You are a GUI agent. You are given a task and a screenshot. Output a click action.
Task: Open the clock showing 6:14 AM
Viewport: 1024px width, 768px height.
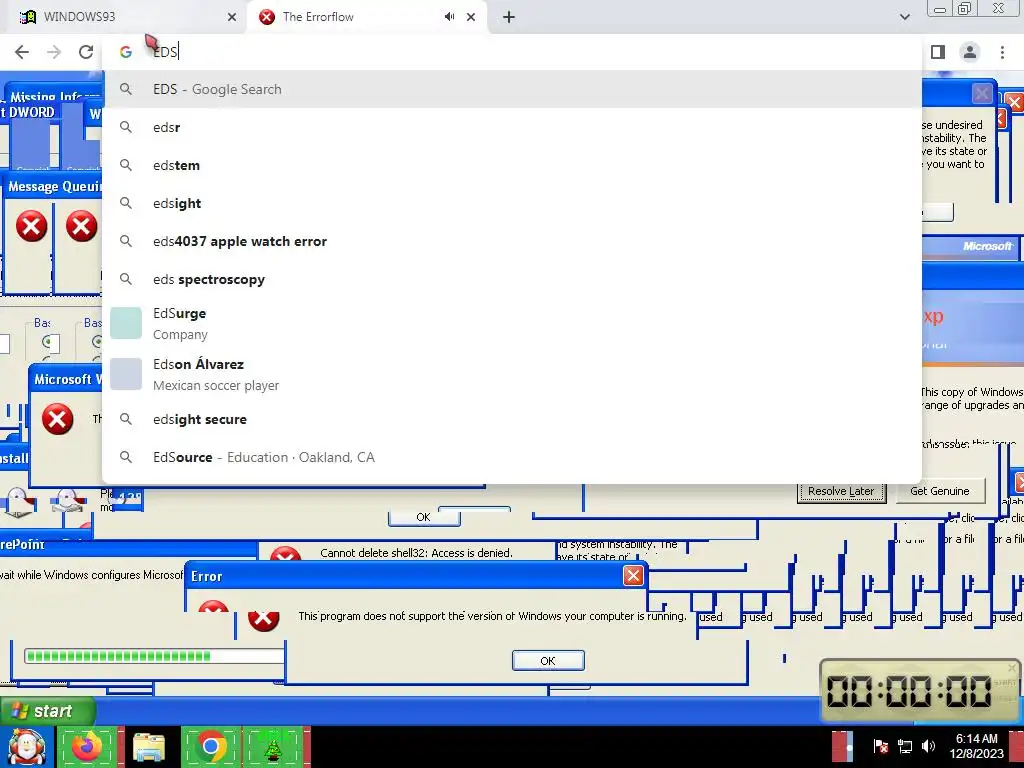(977, 746)
